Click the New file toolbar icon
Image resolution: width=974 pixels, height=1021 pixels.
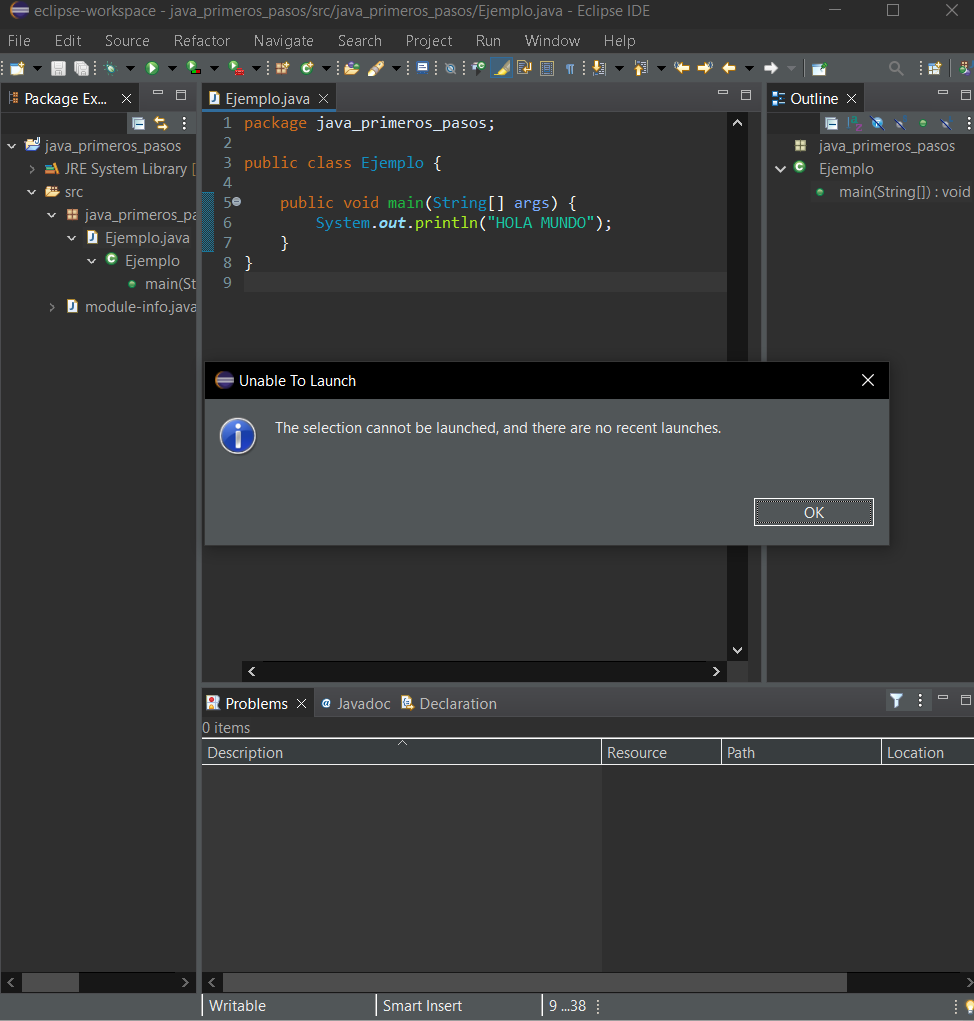18,68
